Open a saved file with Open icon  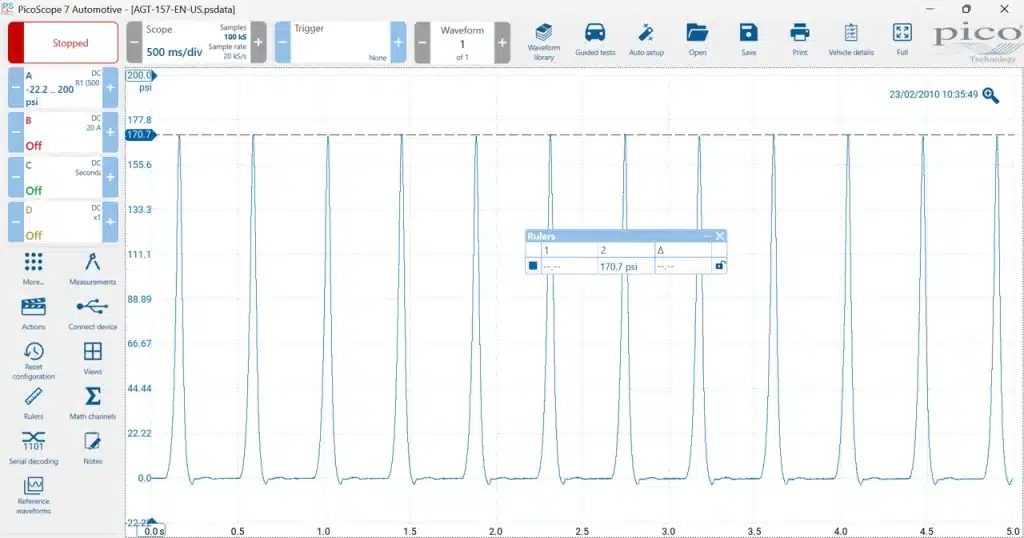click(x=697, y=40)
